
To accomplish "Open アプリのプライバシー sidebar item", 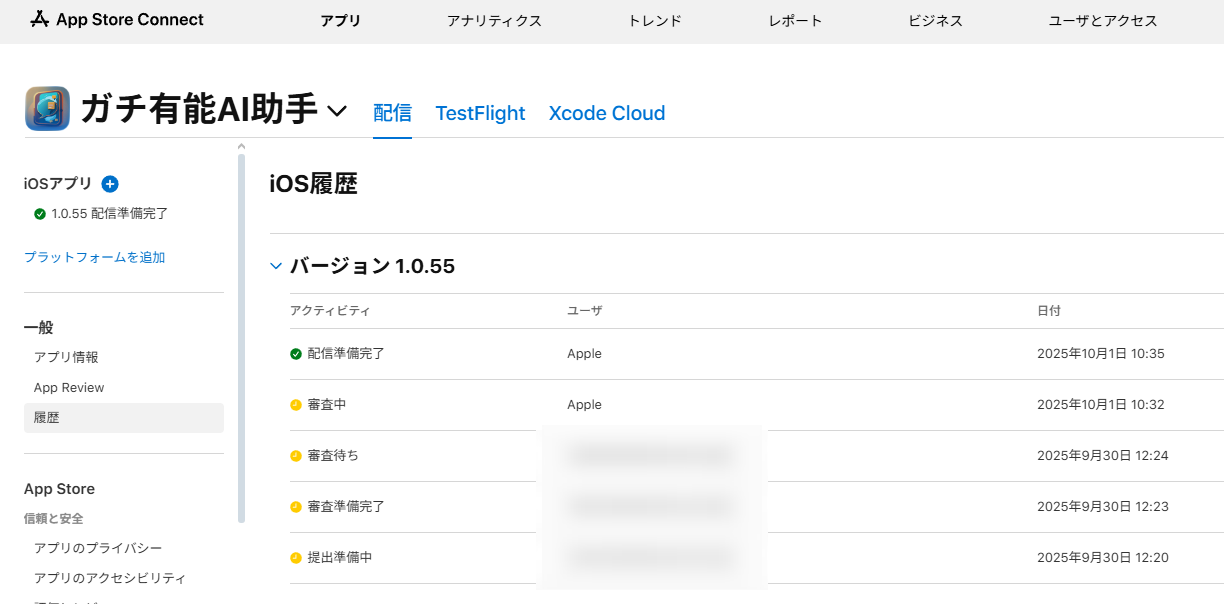I will click(x=98, y=549).
